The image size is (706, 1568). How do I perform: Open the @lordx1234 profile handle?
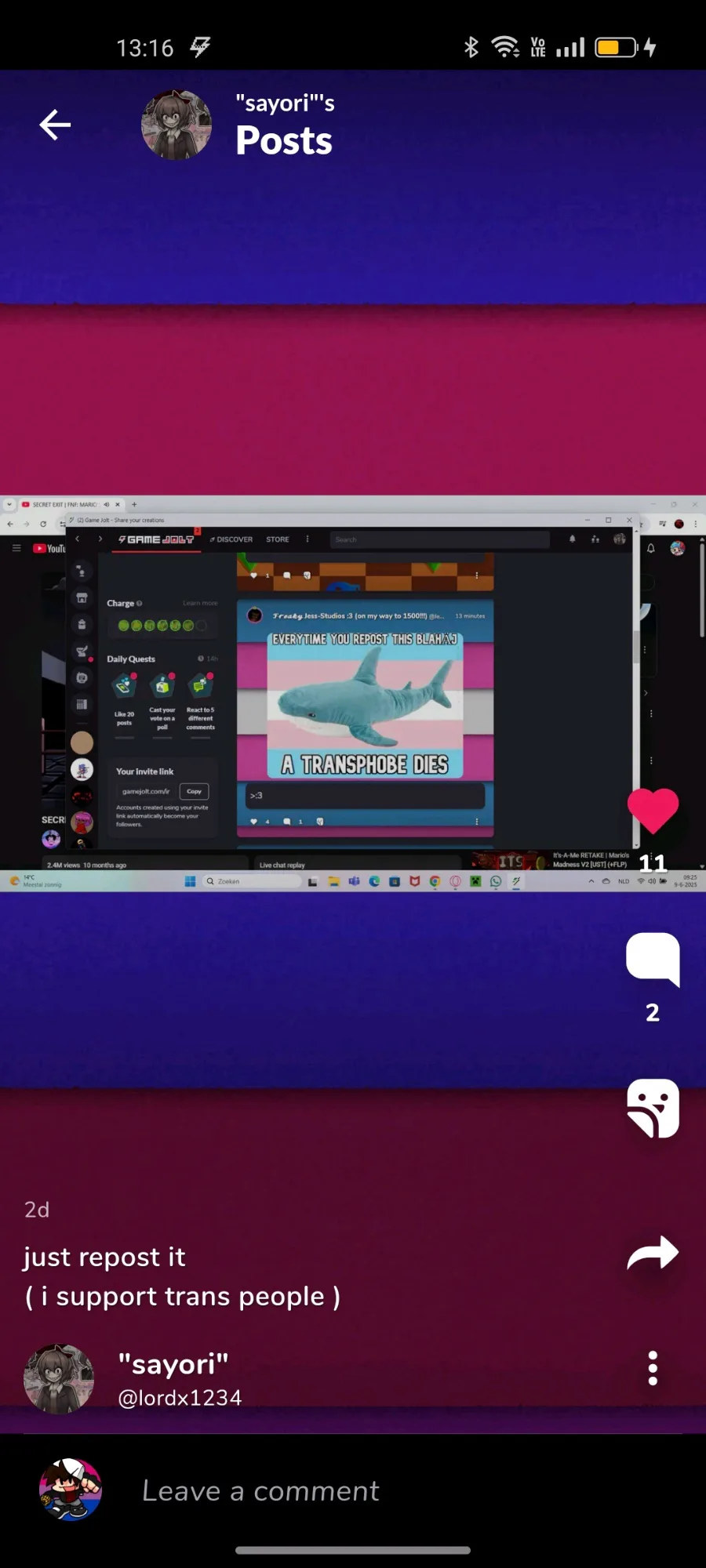(x=180, y=1398)
